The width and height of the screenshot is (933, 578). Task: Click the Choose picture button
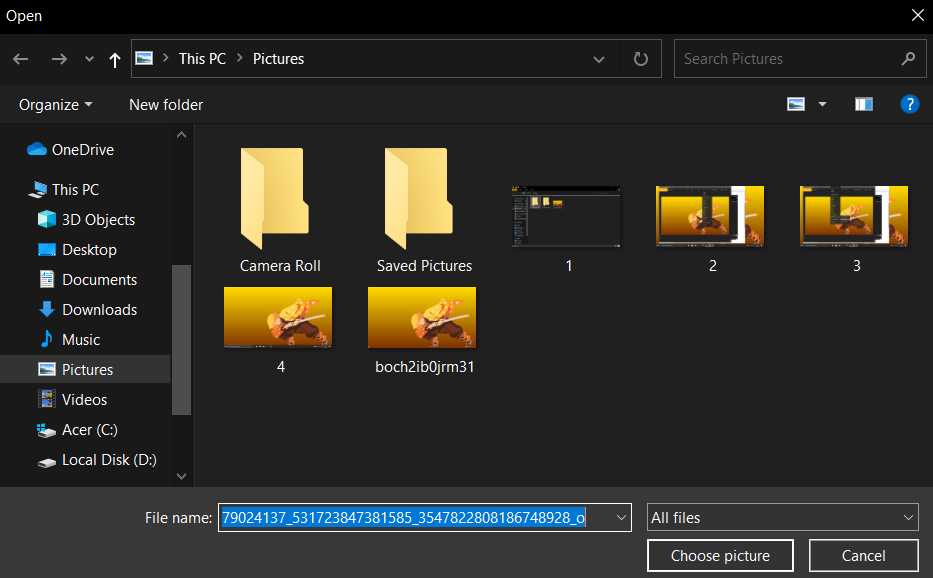pyautogui.click(x=720, y=555)
